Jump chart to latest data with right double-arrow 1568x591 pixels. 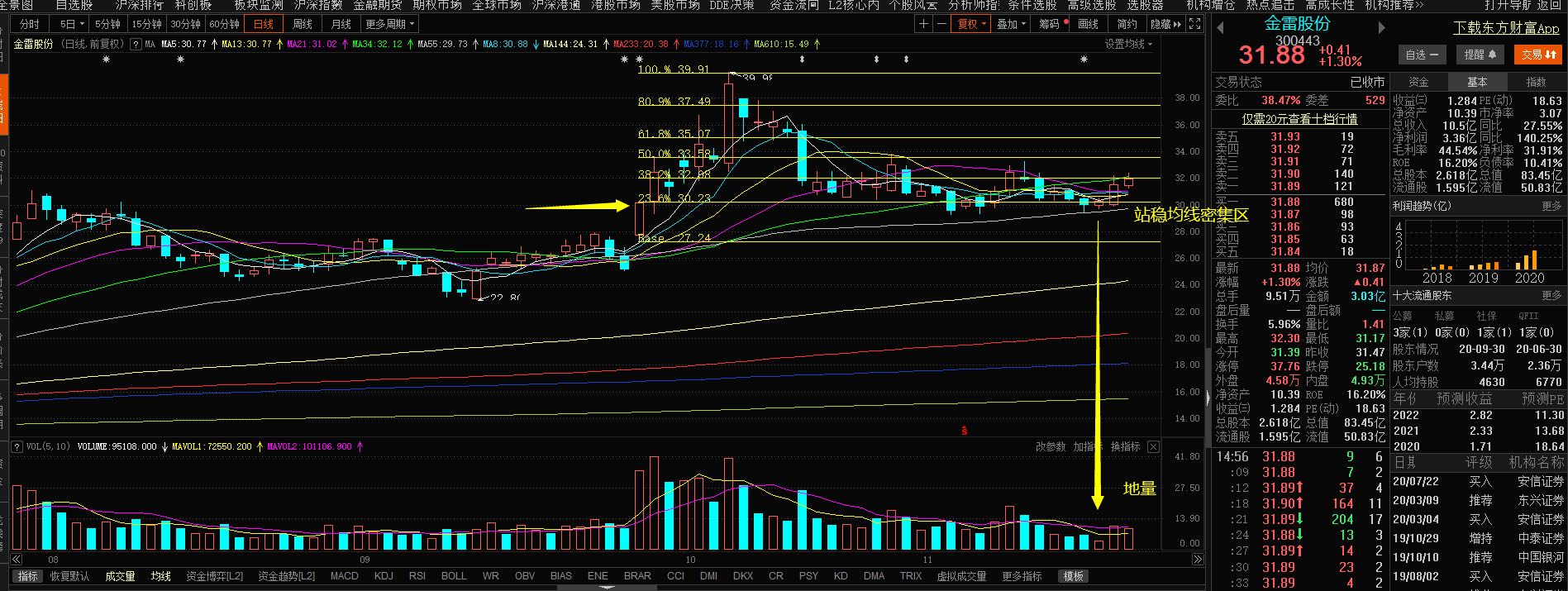click(x=1198, y=560)
